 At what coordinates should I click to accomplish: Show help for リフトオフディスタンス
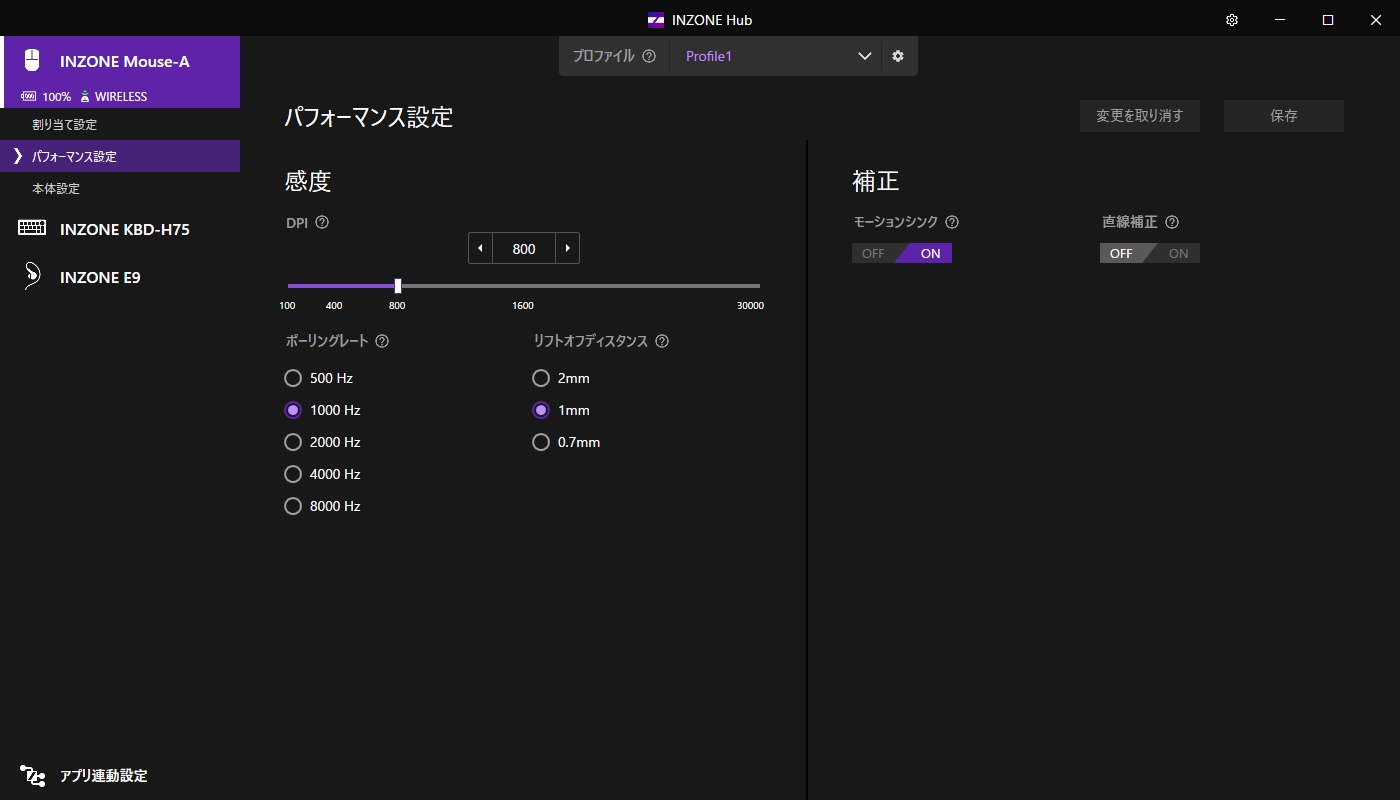[662, 341]
